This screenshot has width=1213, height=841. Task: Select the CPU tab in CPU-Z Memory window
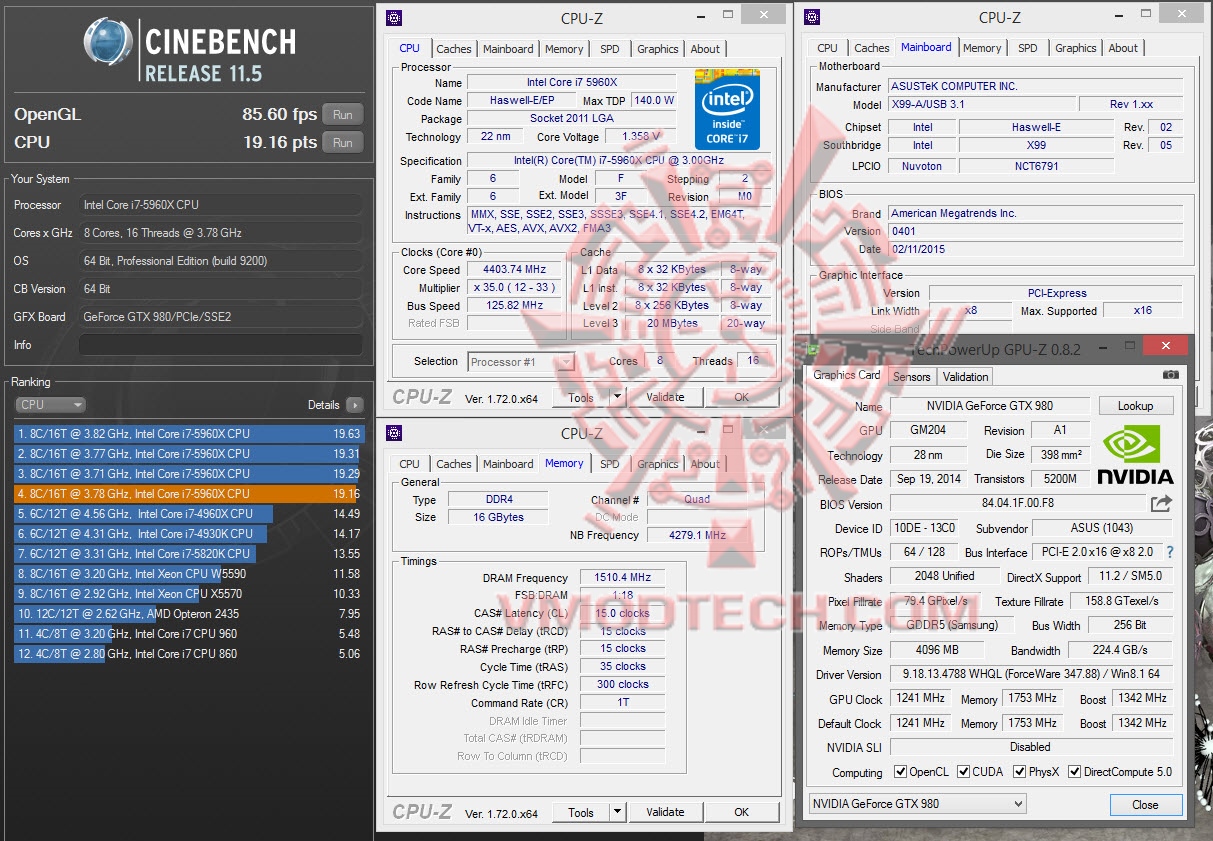pyautogui.click(x=410, y=464)
